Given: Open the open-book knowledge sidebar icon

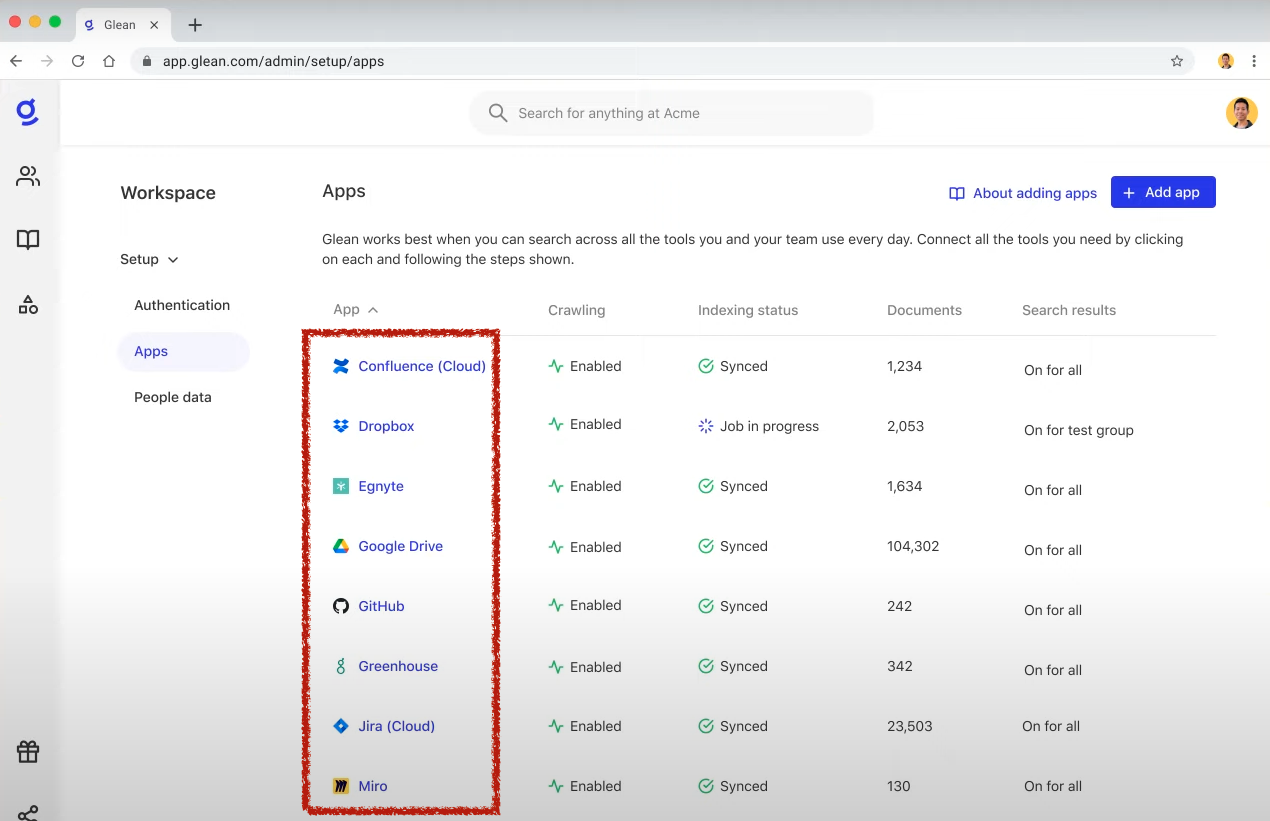Looking at the screenshot, I should [x=28, y=240].
